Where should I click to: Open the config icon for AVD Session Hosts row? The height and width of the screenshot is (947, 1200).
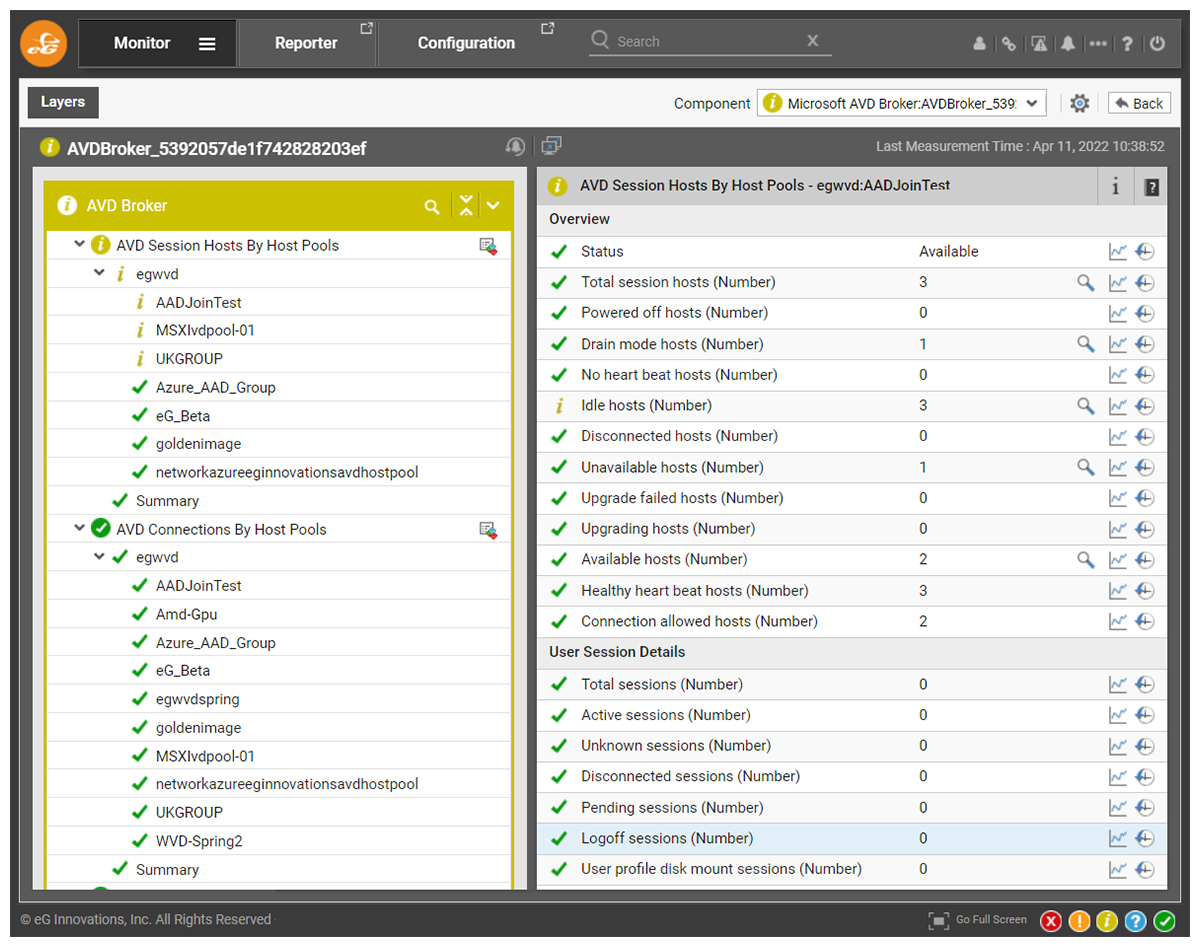(488, 246)
